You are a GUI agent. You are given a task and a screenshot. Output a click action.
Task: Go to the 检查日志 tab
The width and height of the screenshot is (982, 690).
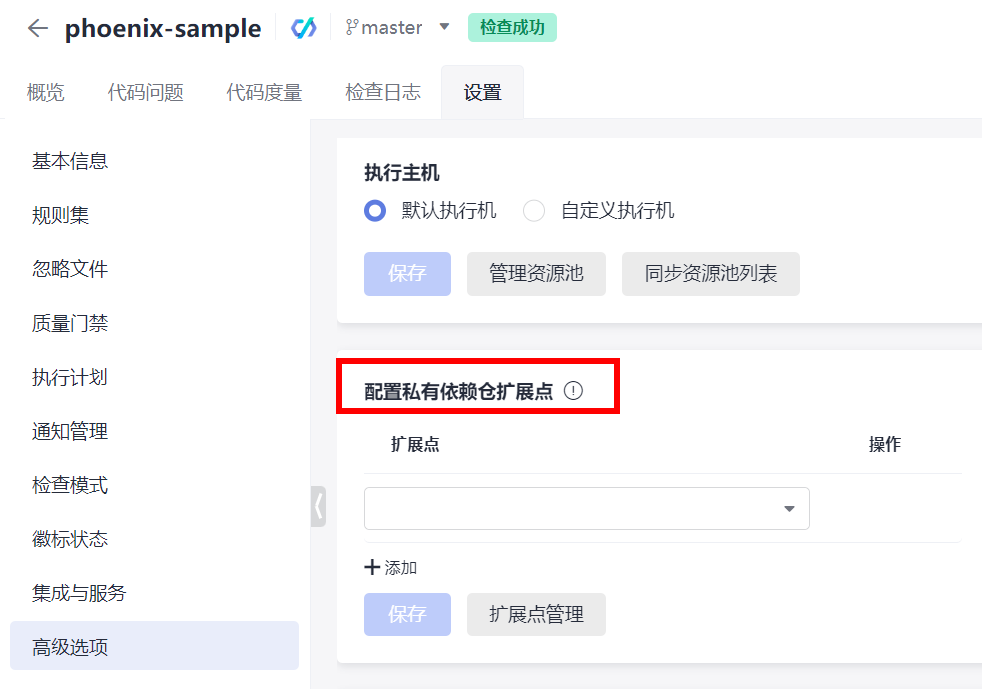click(383, 93)
